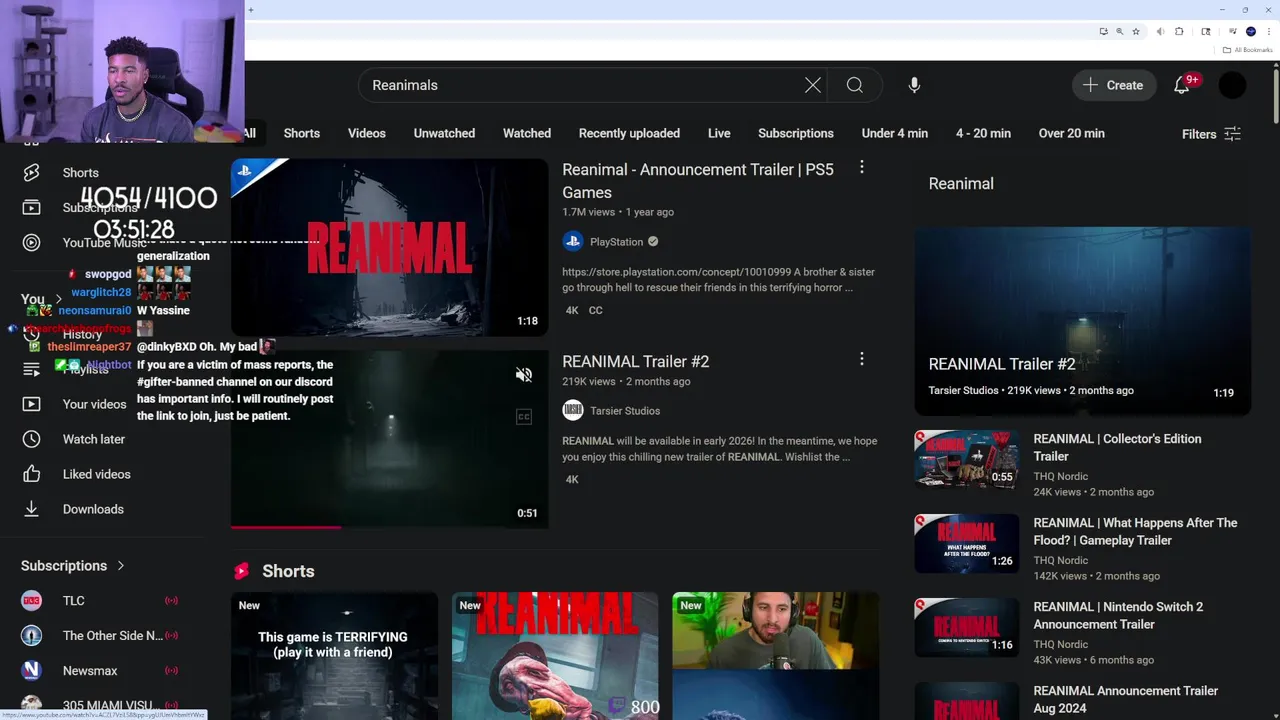Image resolution: width=1280 pixels, height=720 pixels.
Task: Open What Happens After The Flood? Gameplay Trailer
Action: (1135, 531)
